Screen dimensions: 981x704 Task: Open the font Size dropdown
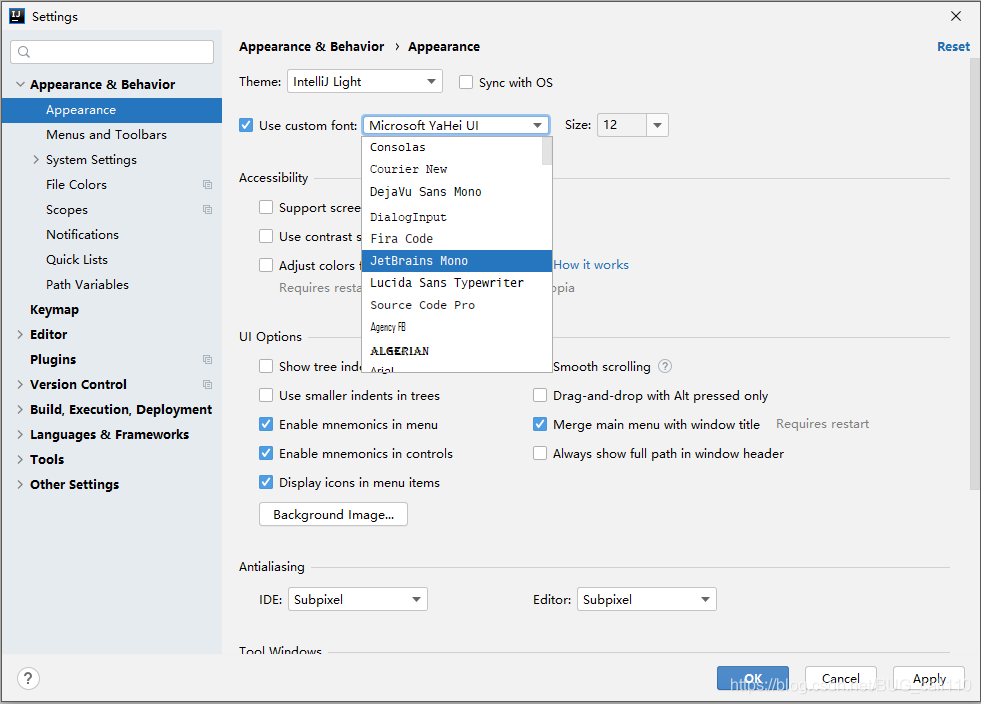click(x=657, y=125)
